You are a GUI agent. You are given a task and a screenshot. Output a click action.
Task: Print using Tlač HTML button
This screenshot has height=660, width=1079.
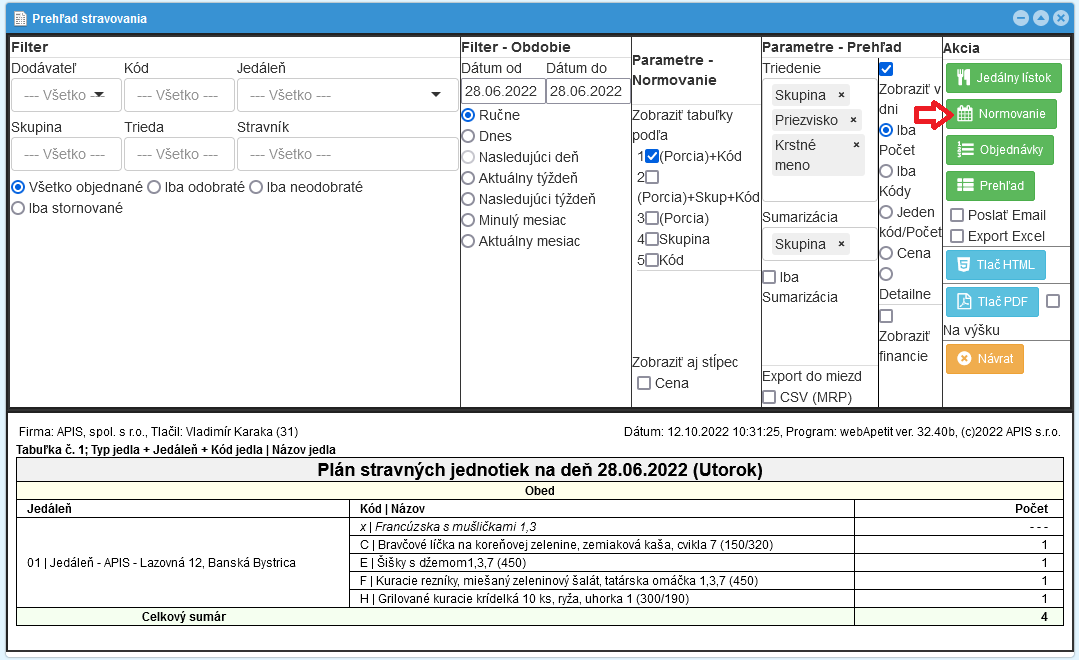[995, 265]
